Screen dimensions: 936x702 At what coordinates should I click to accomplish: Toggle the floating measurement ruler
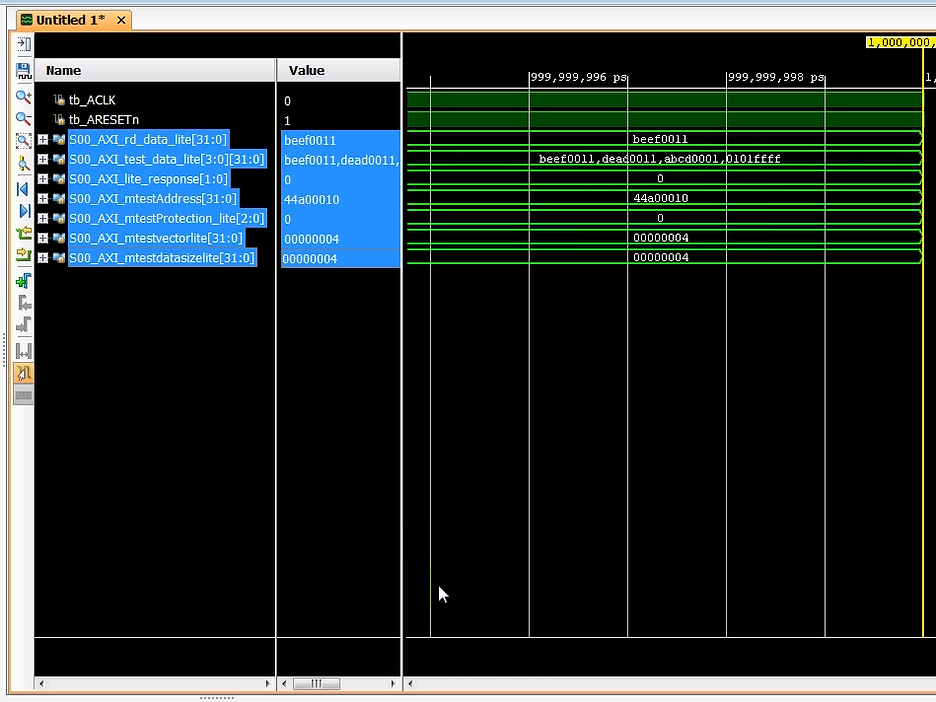[x=23, y=395]
